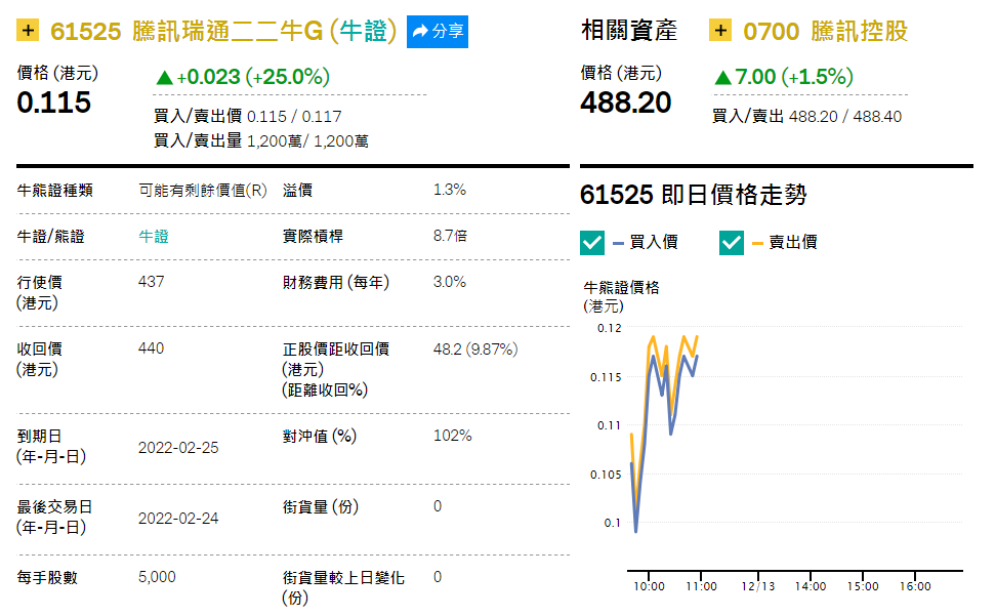Click the green up arrow beside 7.00
Image resolution: width=994 pixels, height=616 pixels.
[x=723, y=78]
